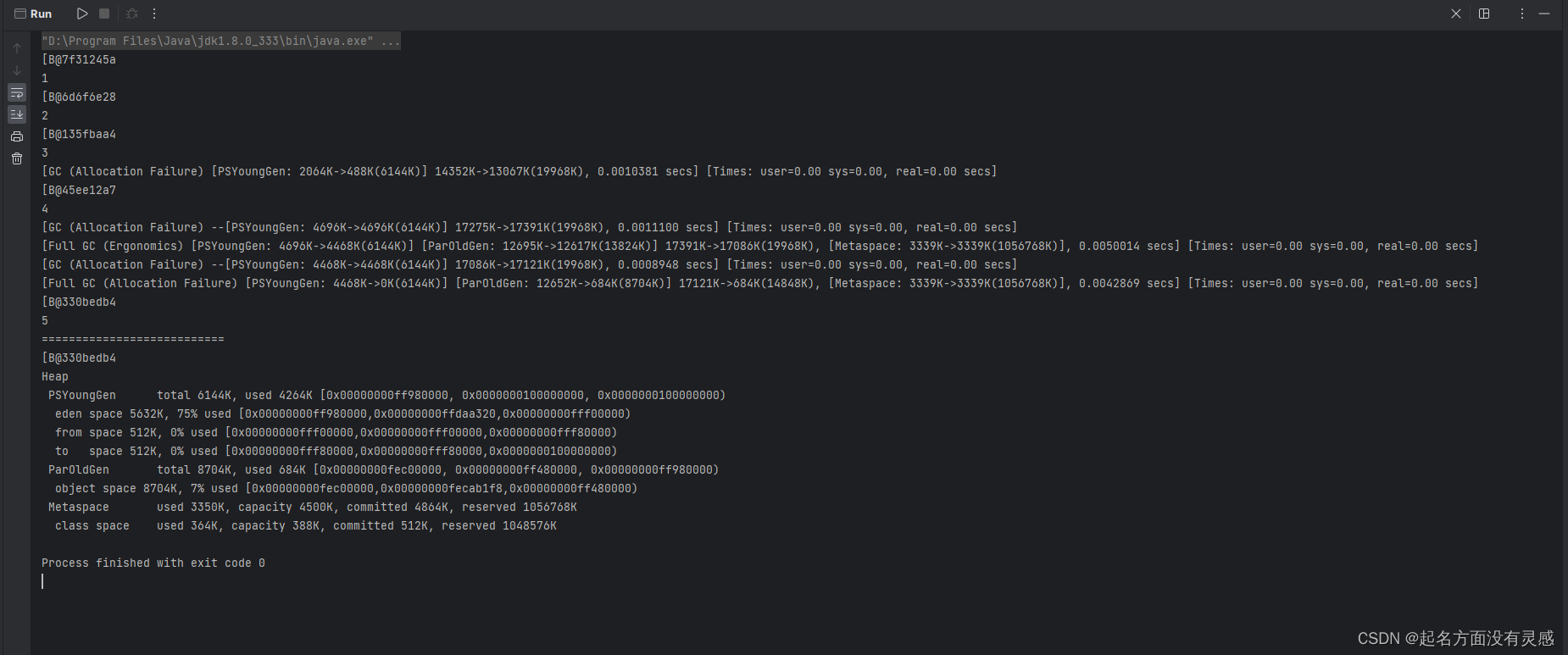Toggle the Soft-Wrap button
This screenshot has height=655, width=1568.
[17, 92]
